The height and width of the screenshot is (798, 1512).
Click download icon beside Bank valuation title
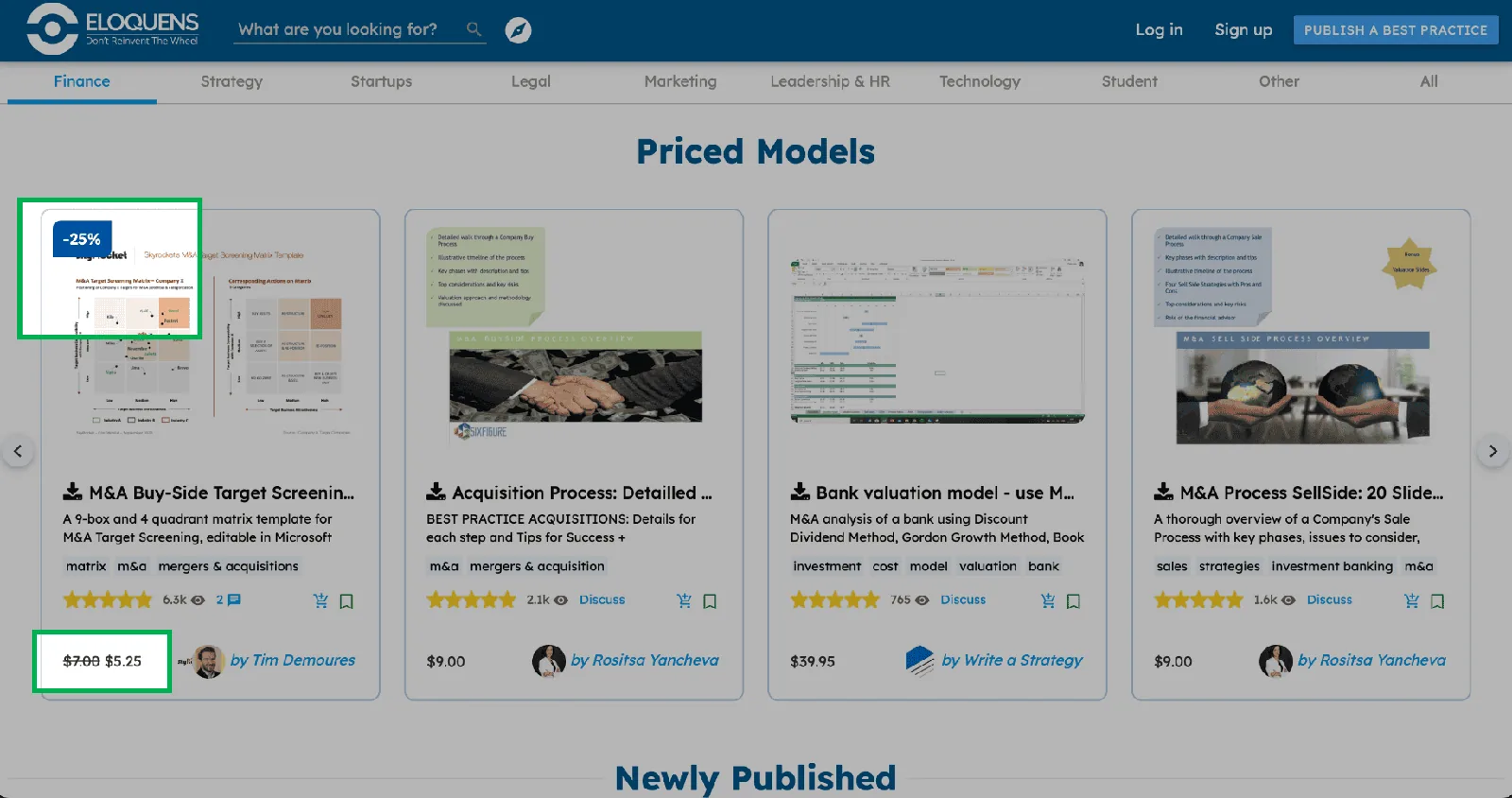point(799,492)
